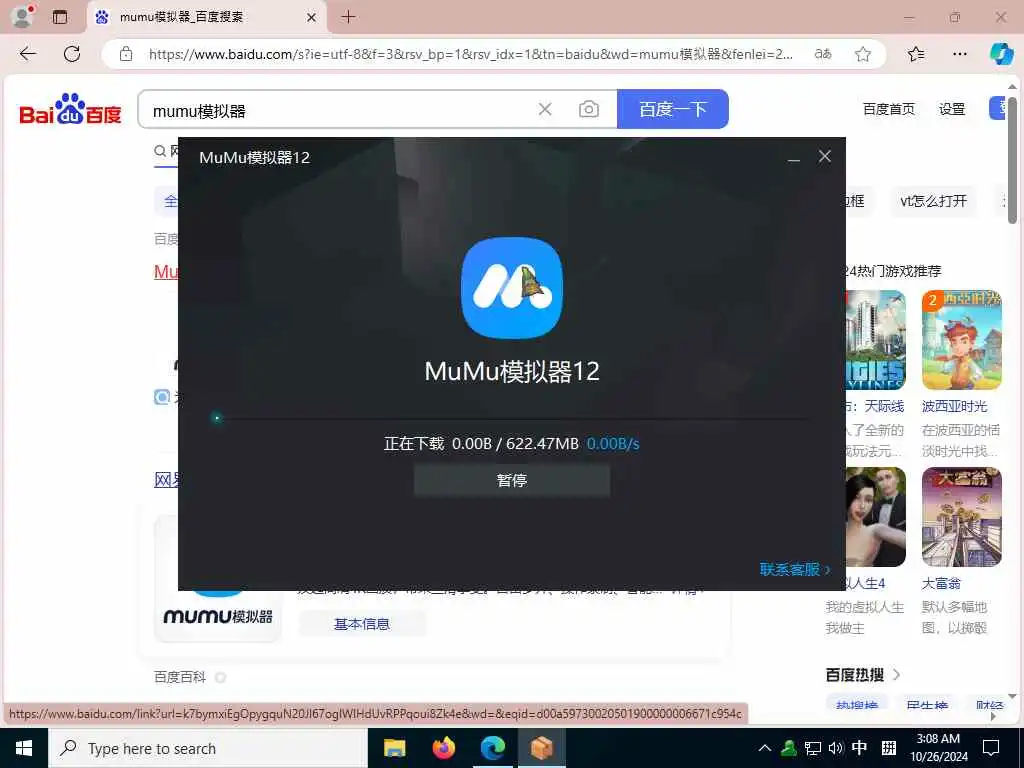1024x768 pixels.
Task: Open 波西亚时光 game thumbnail
Action: (x=961, y=340)
